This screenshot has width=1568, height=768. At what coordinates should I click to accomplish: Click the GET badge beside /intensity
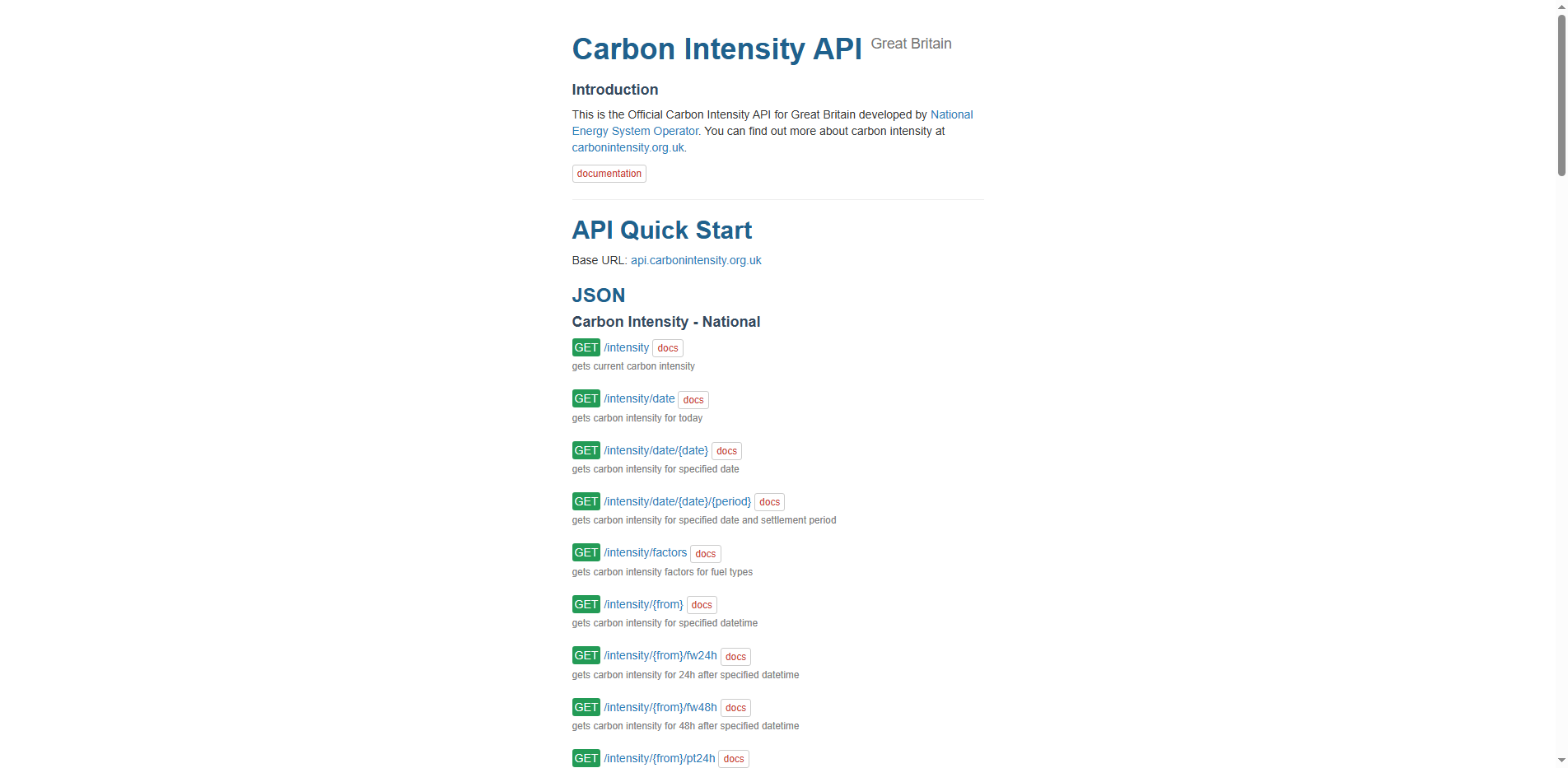pos(586,347)
